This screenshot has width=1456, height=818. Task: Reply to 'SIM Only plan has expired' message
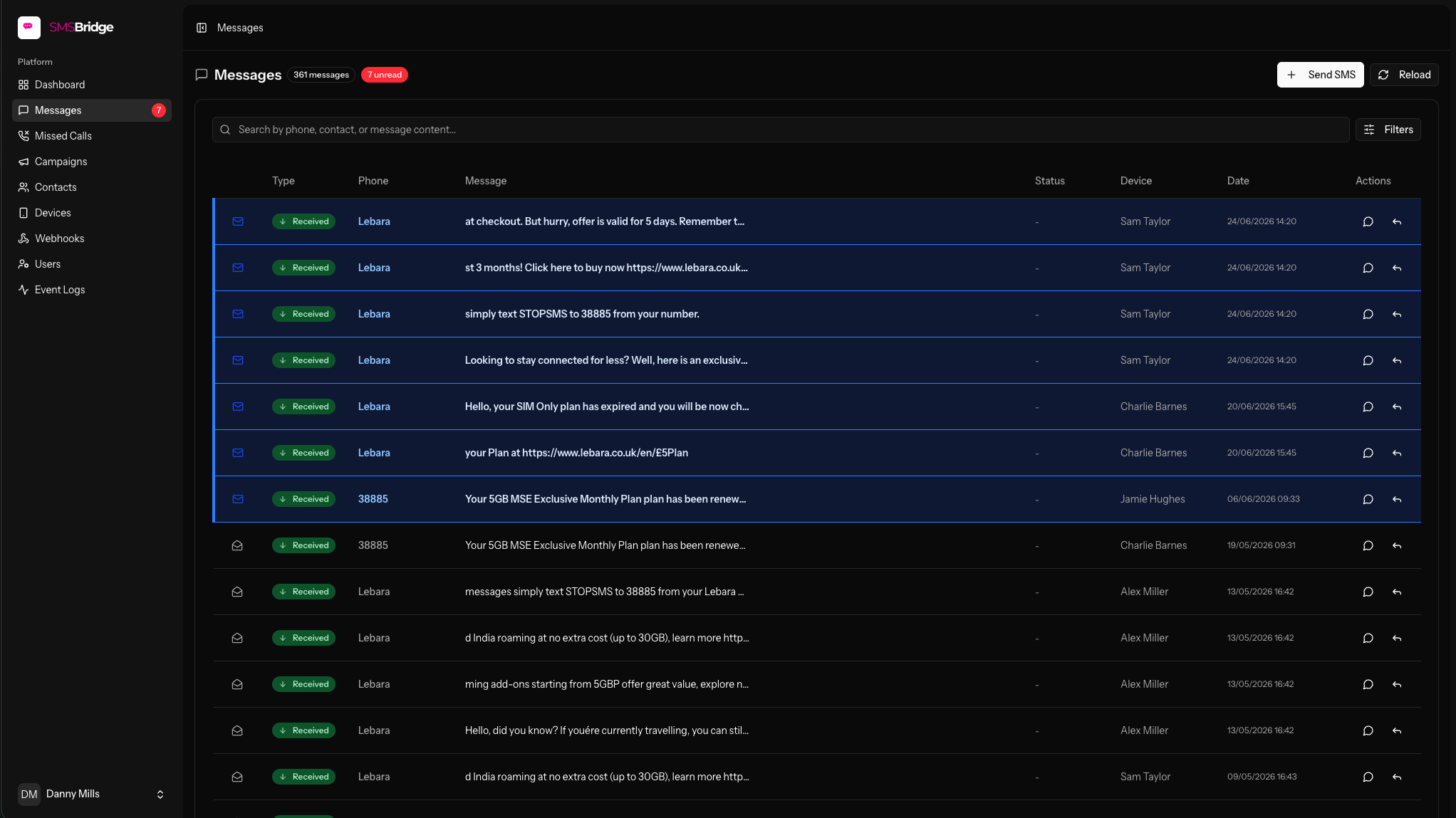coord(1396,407)
